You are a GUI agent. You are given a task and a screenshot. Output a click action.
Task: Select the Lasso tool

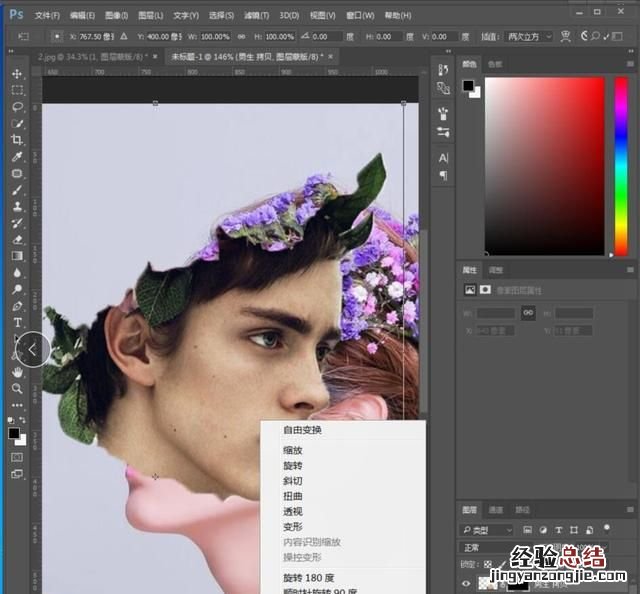tap(17, 107)
